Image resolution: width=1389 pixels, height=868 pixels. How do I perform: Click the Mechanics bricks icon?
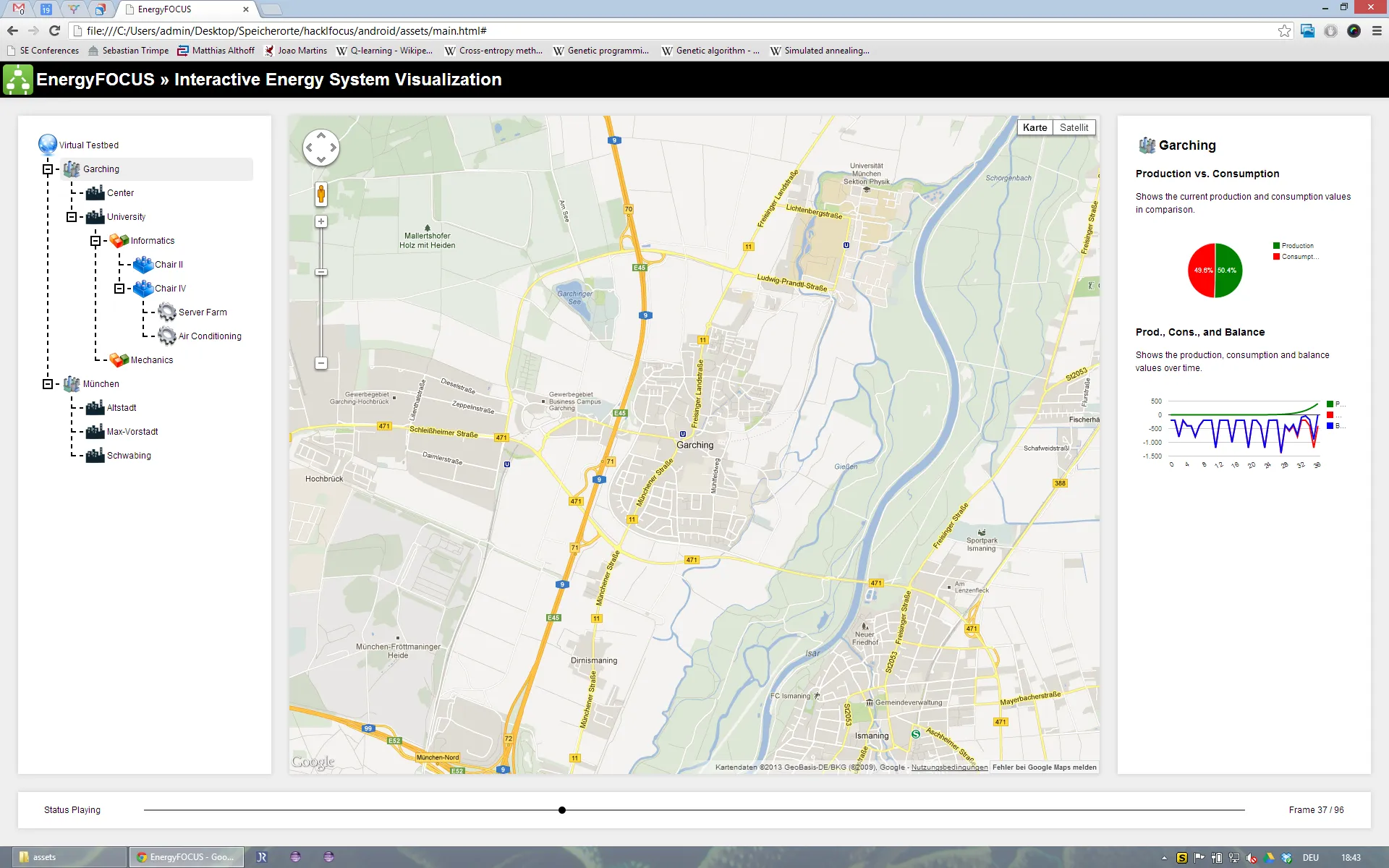click(119, 359)
